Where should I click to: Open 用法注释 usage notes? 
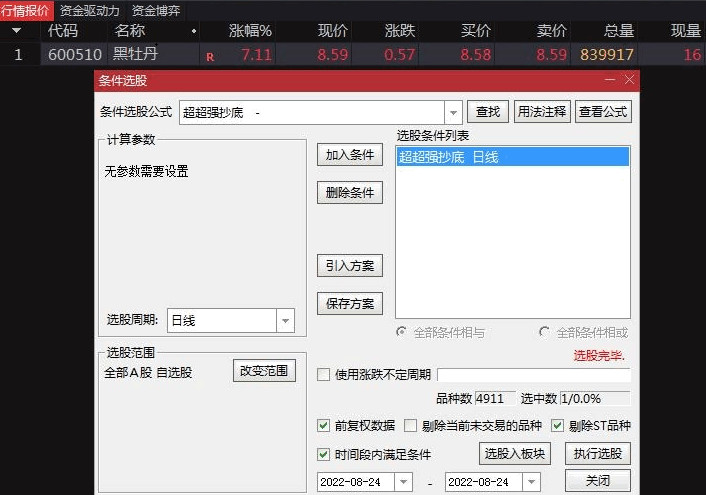click(x=542, y=111)
